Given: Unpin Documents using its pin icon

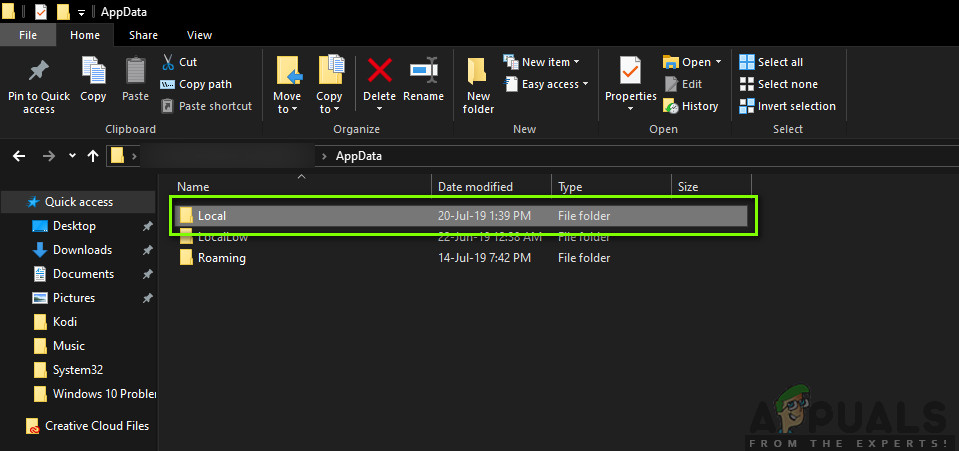Looking at the screenshot, I should pos(147,274).
